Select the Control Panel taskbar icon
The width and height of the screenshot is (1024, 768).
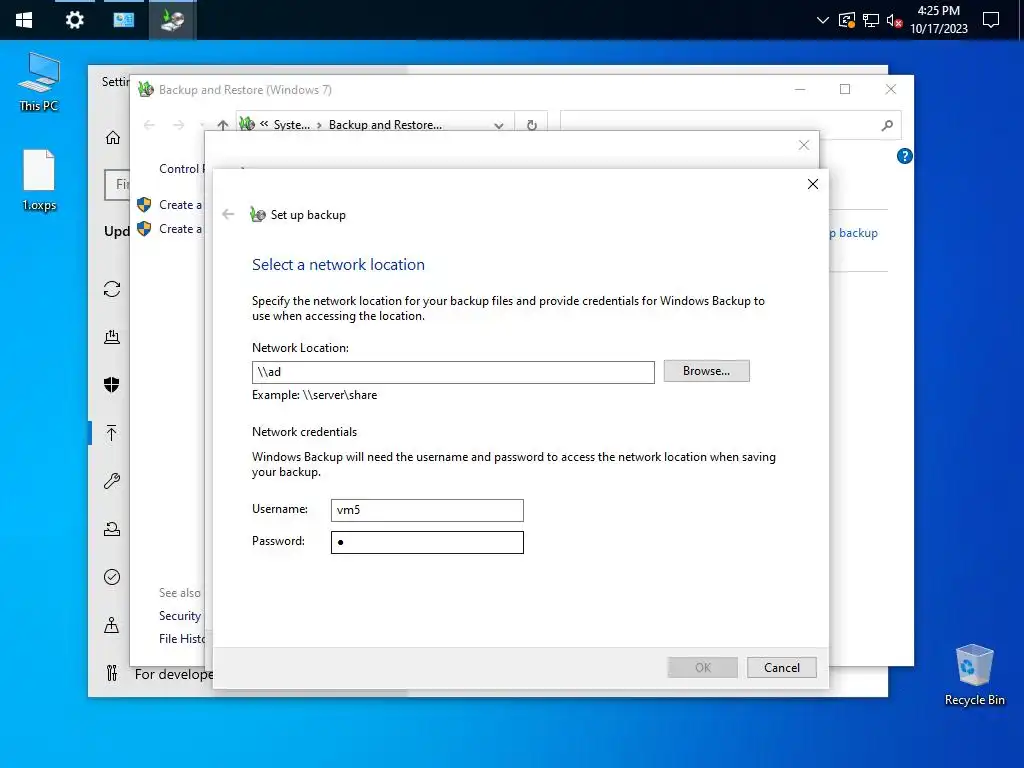pos(123,20)
